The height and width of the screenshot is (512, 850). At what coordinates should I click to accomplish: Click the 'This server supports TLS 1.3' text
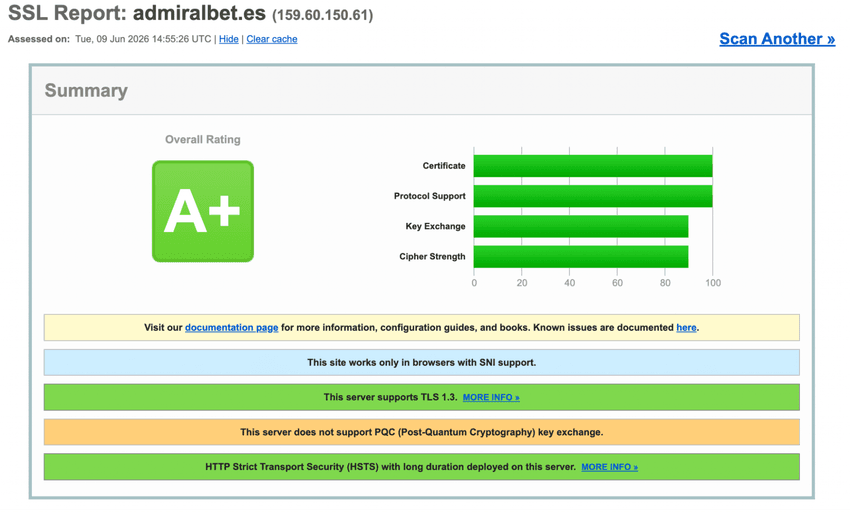click(390, 398)
